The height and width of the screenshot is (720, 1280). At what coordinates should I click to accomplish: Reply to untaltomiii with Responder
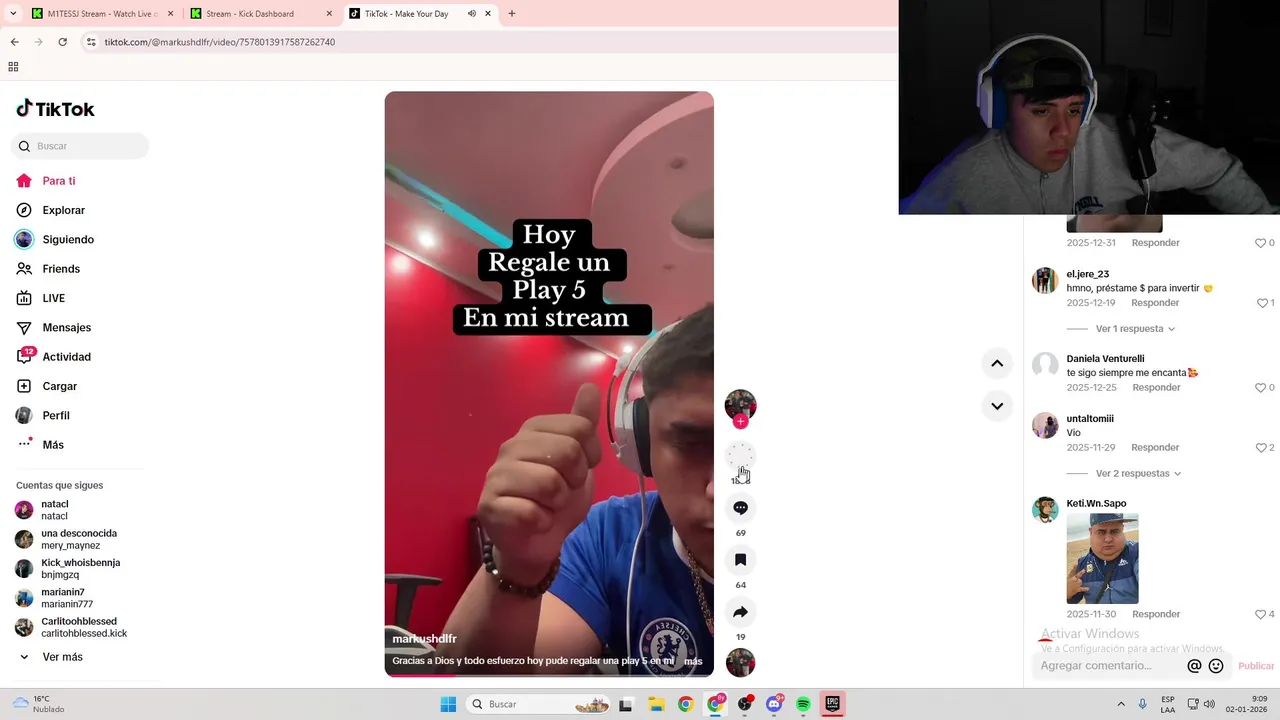click(x=1155, y=448)
